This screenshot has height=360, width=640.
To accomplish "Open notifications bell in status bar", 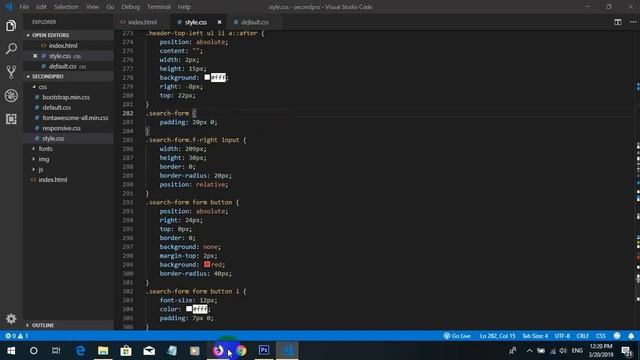I will (631, 336).
